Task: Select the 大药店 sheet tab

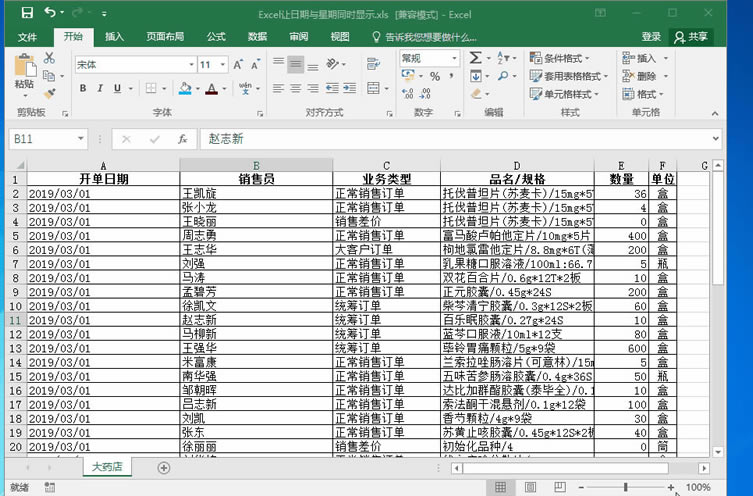Action: click(x=106, y=467)
